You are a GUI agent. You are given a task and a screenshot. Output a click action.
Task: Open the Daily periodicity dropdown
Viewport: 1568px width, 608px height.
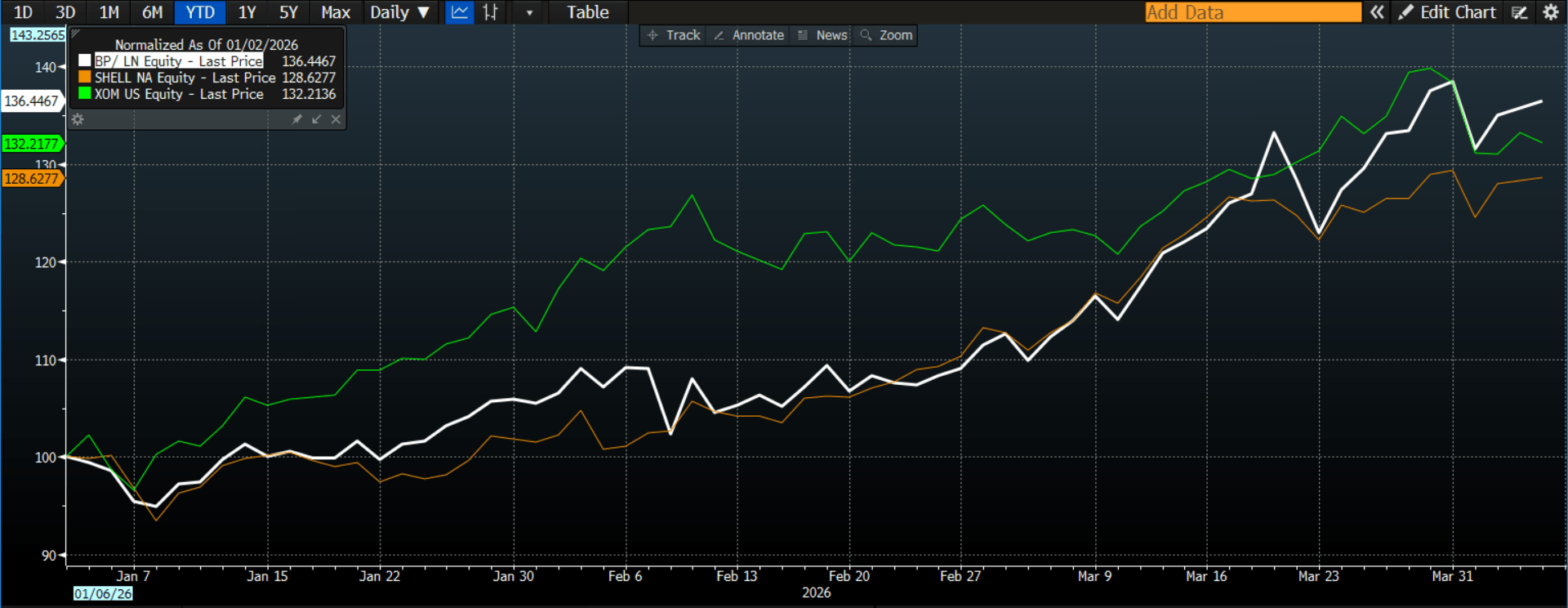click(399, 12)
